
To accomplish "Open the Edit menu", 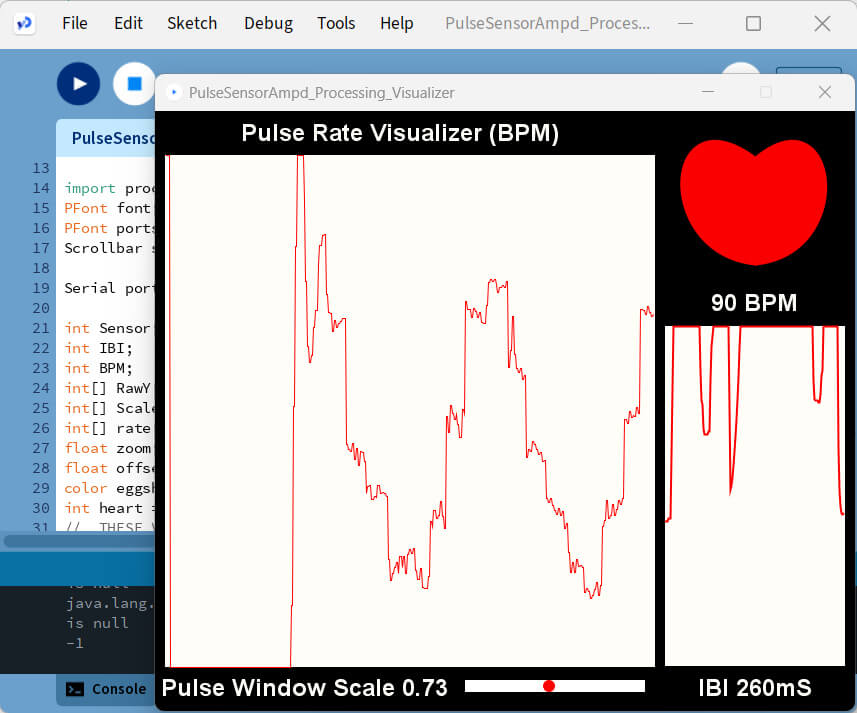I will (x=128, y=23).
